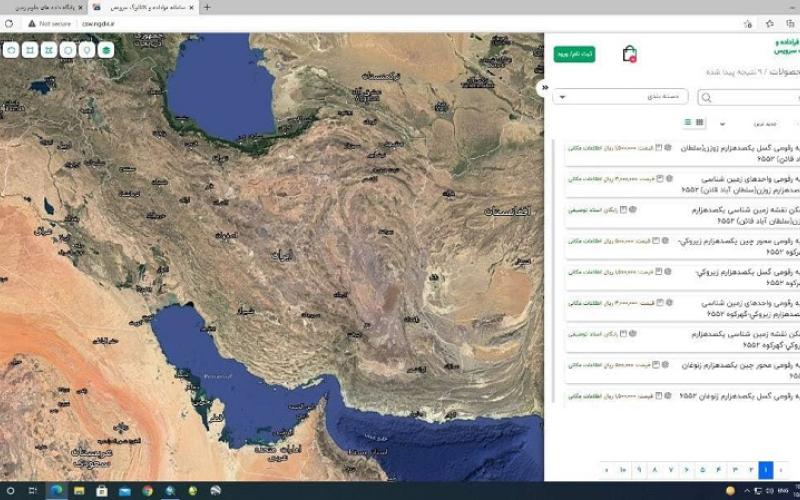This screenshot has width=800, height=500.
Task: Close the active browser tab
Action: (191, 7)
